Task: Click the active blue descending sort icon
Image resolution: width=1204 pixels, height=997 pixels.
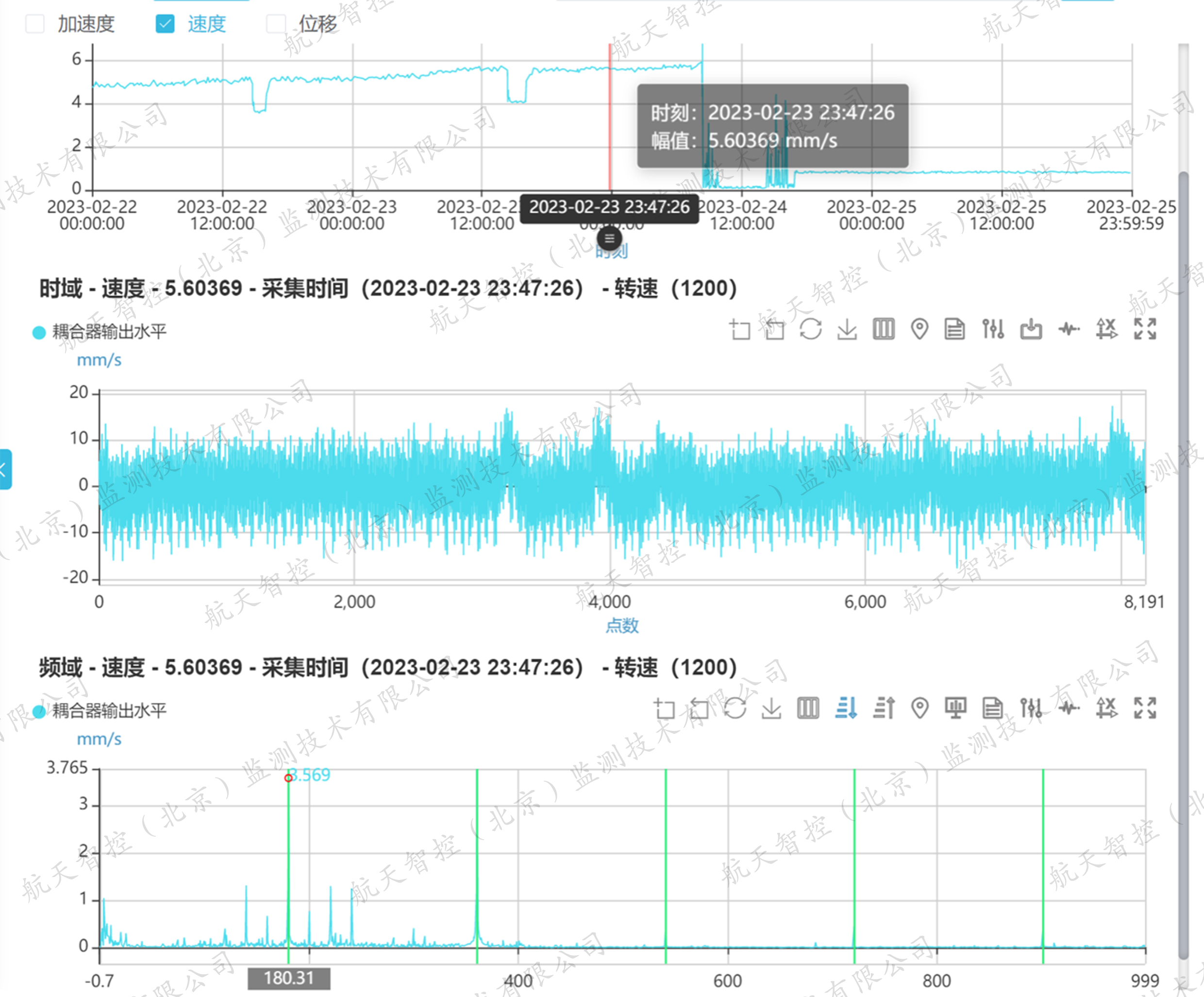Action: 846,709
